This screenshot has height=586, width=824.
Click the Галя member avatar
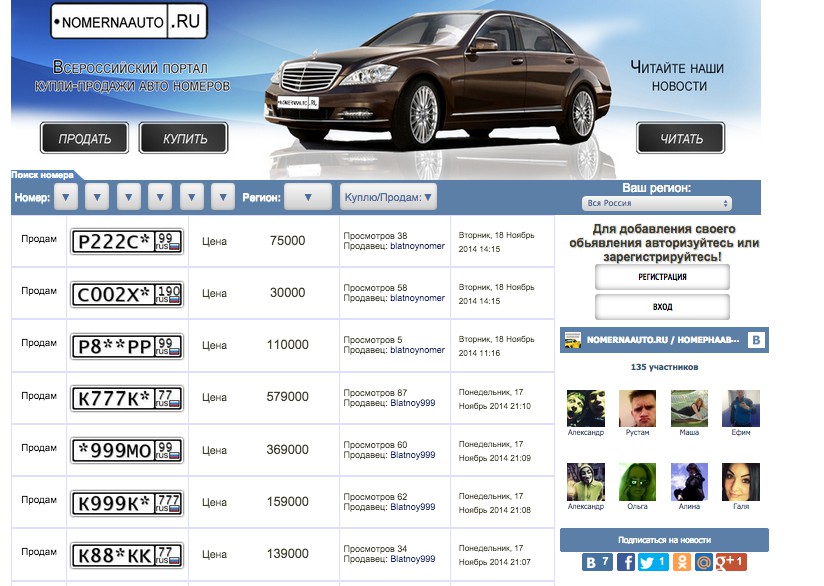pos(741,482)
